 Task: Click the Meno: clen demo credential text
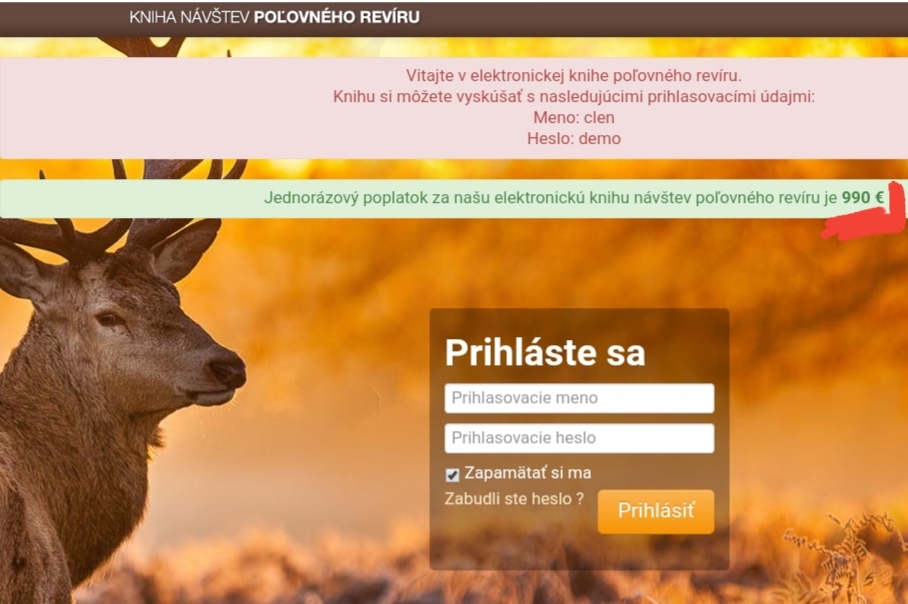pos(574,118)
